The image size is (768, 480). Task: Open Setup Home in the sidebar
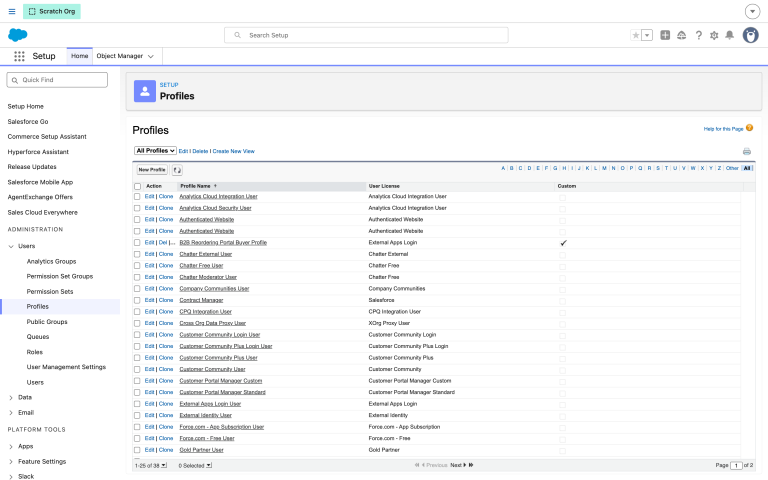(25, 106)
